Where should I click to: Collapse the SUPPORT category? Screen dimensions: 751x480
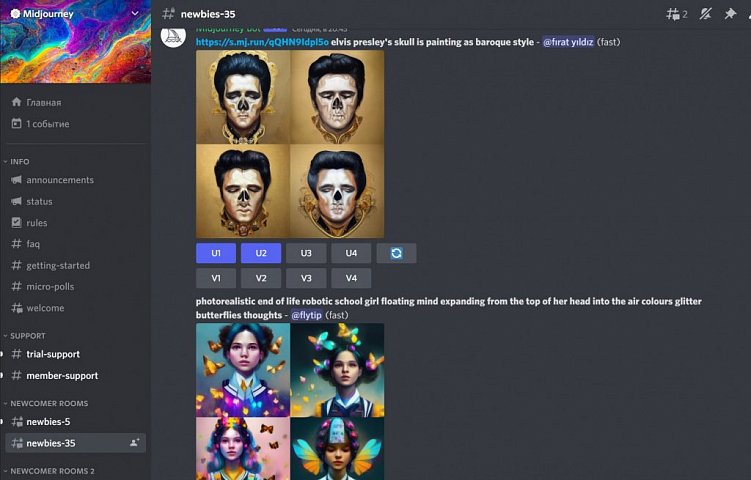(x=24, y=336)
